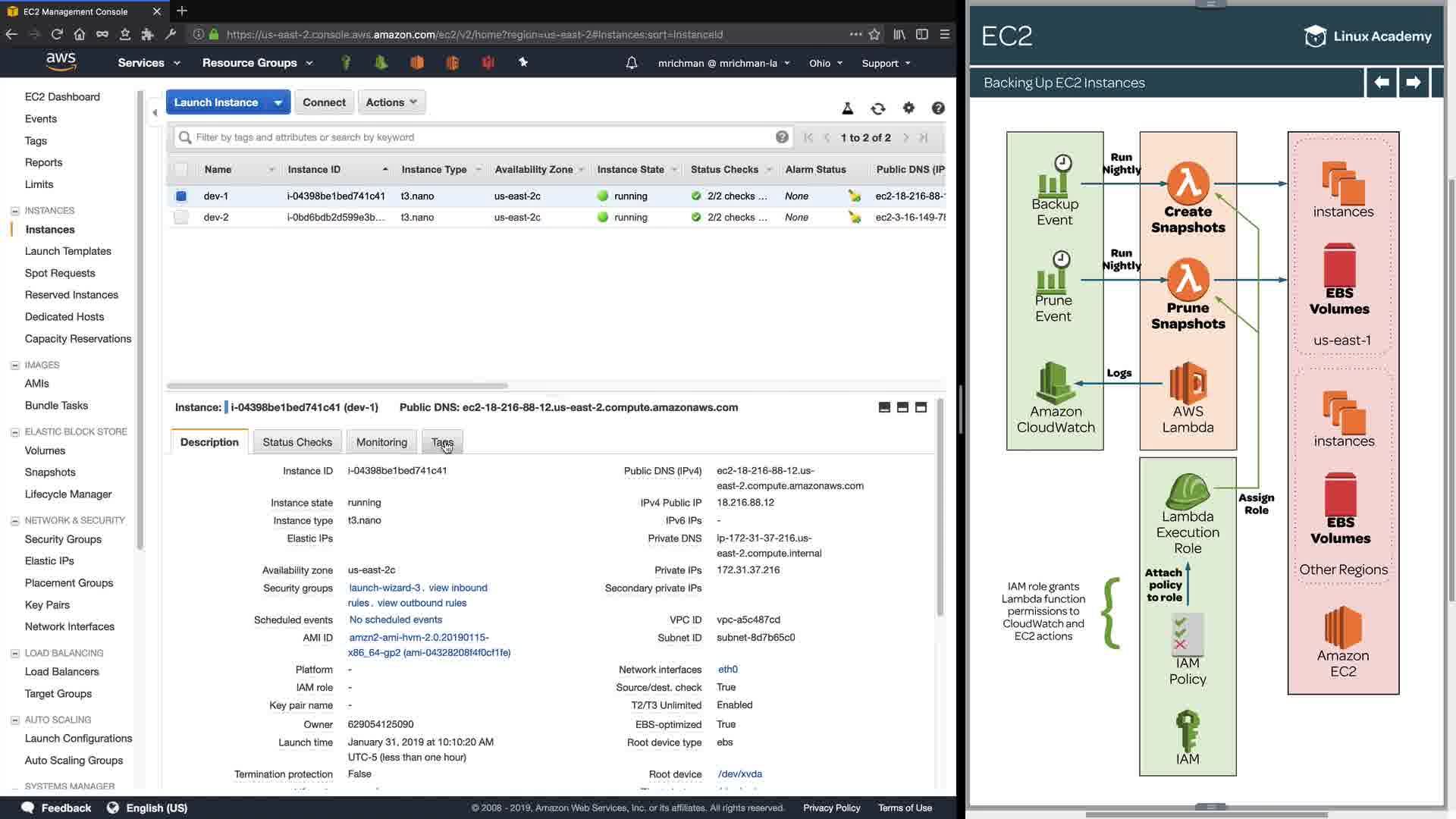Open the help question mark icon
This screenshot has width=1456, height=819.
[938, 108]
